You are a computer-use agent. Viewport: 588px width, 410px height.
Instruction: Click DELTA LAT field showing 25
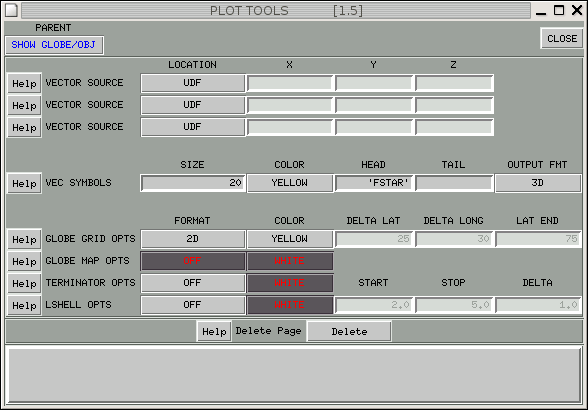pyautogui.click(x=374, y=239)
